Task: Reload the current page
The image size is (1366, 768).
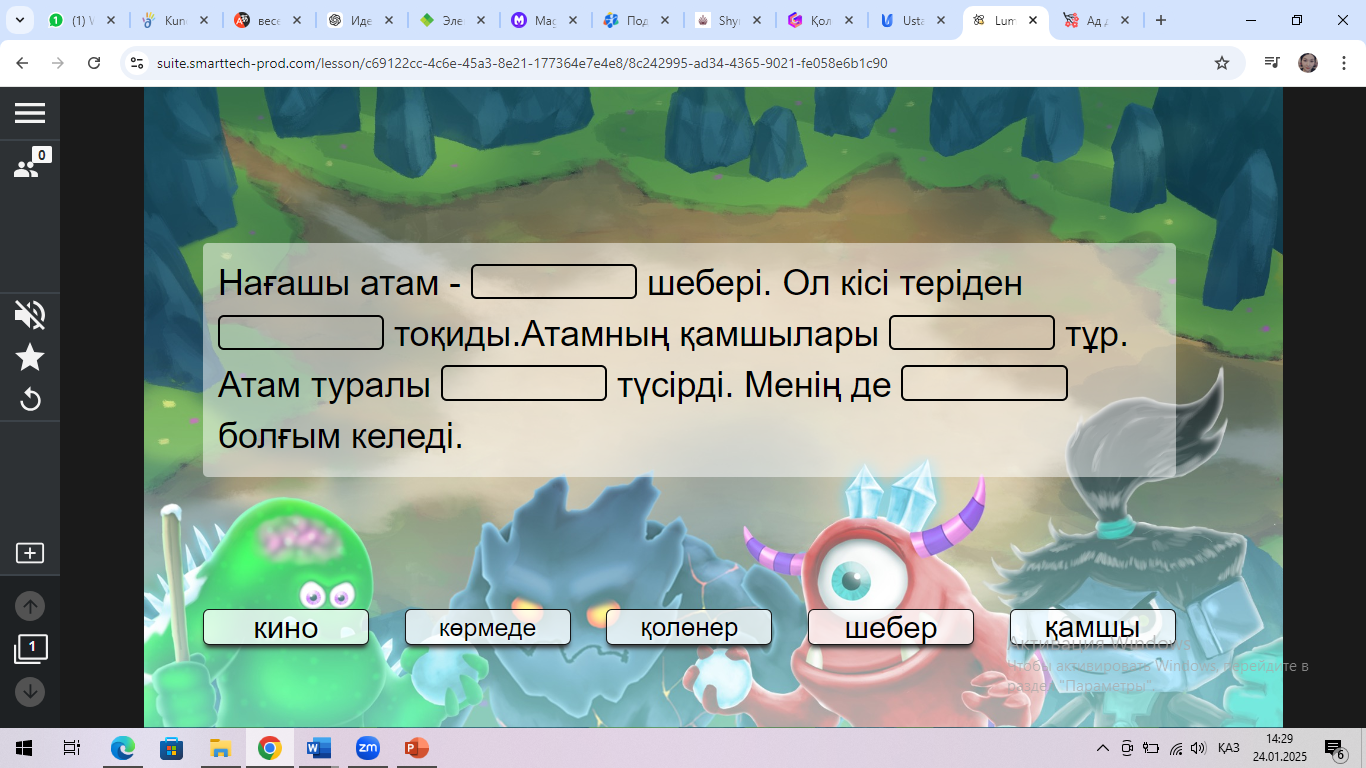Action: point(94,63)
